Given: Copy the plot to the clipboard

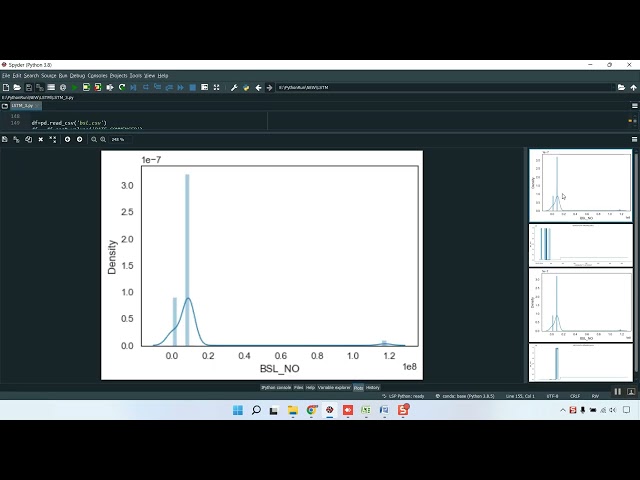Looking at the screenshot, I should point(28,139).
